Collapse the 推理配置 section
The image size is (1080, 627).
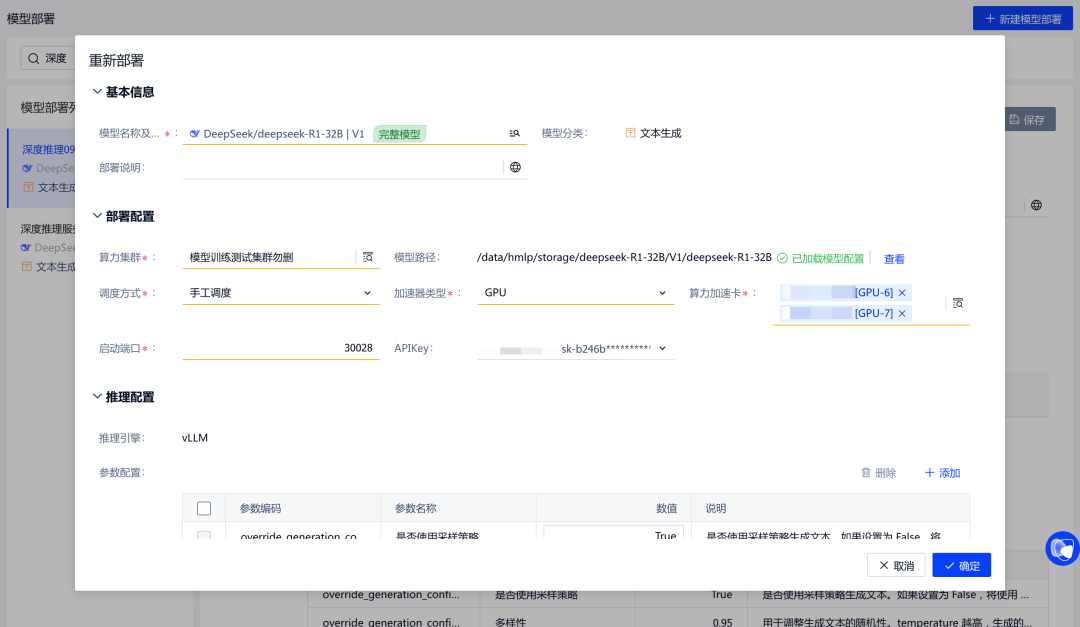[x=97, y=397]
